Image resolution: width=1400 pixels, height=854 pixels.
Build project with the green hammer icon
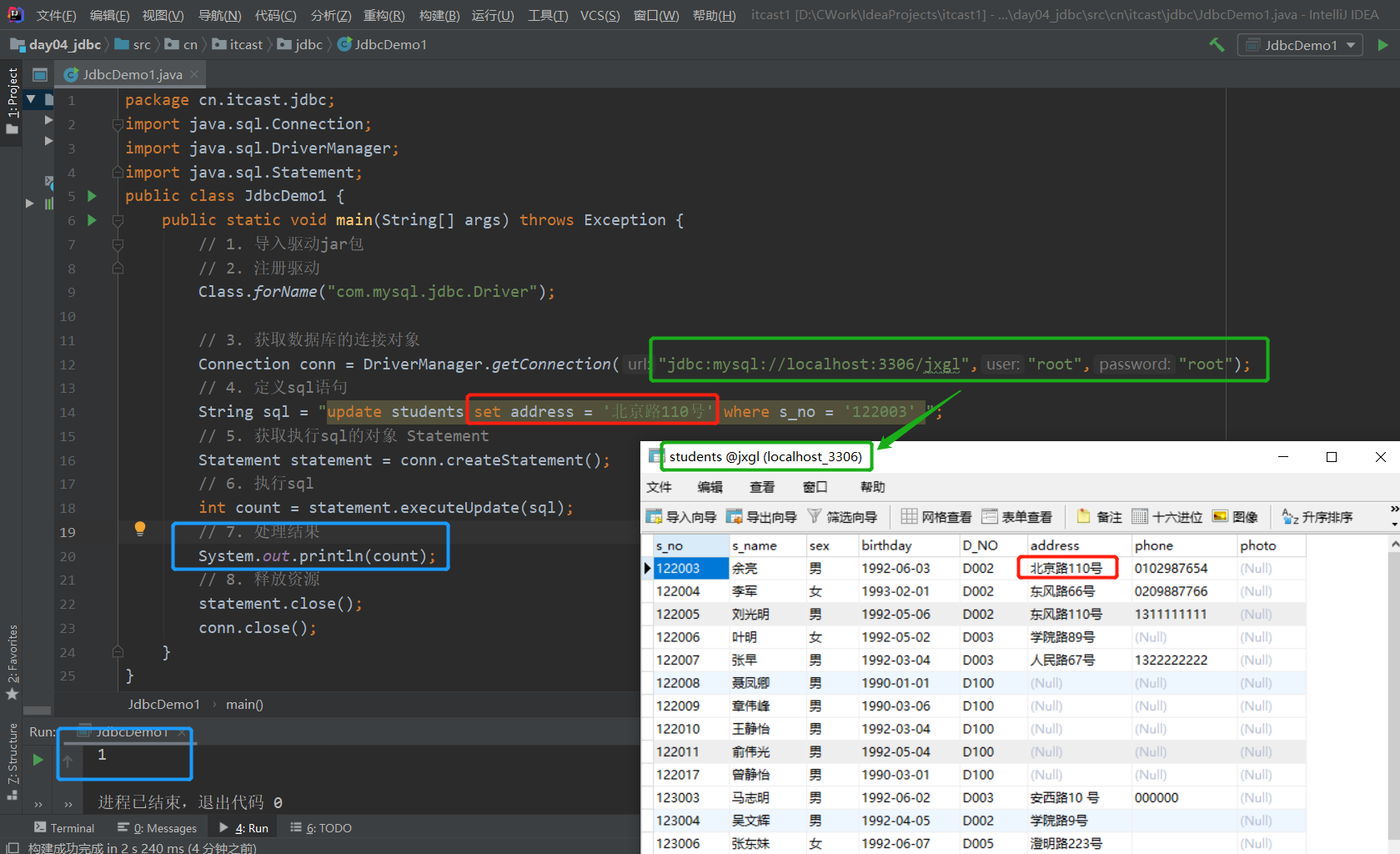point(1217,45)
